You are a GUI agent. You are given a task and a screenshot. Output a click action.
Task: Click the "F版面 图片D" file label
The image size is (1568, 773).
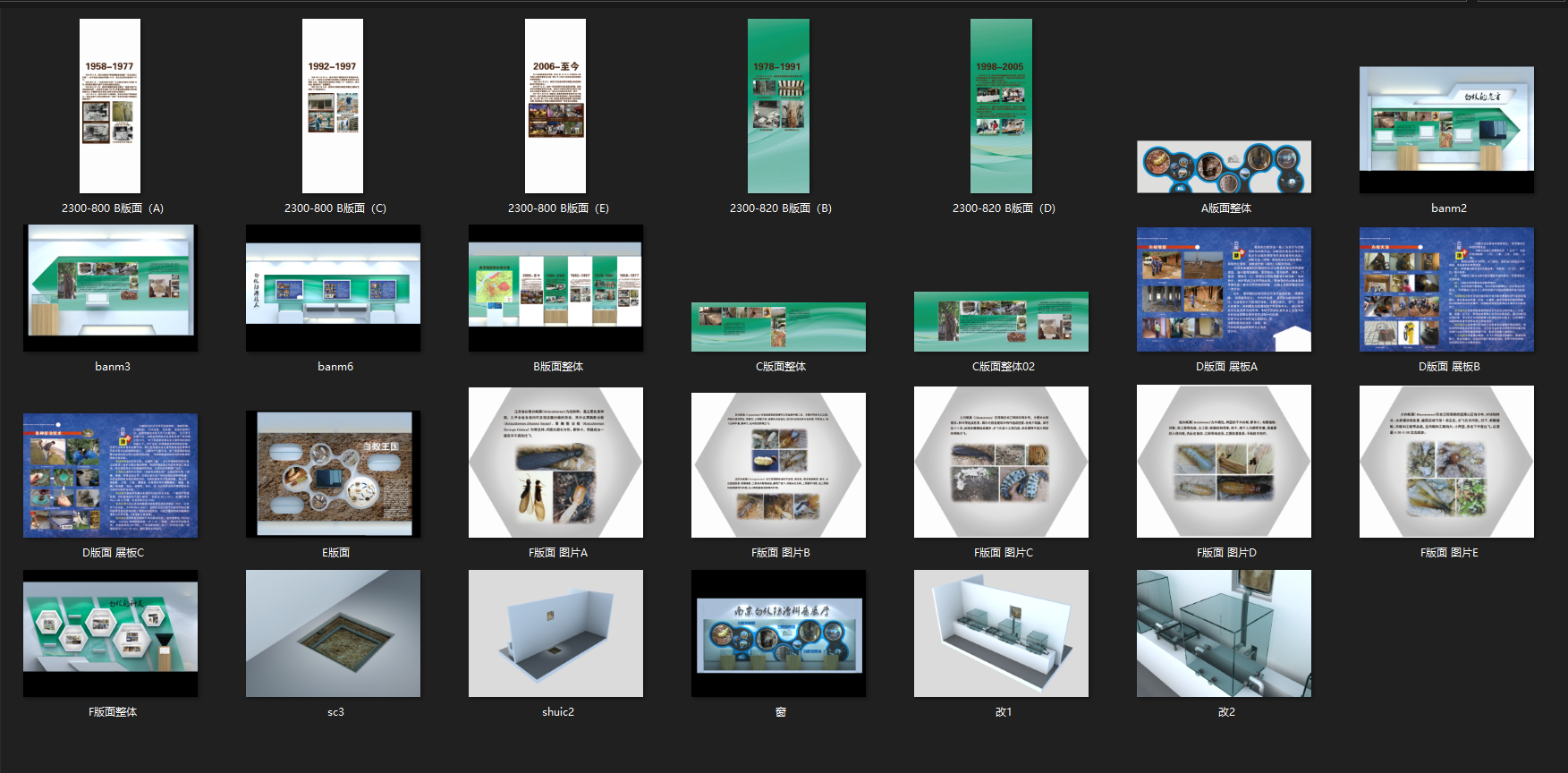(x=1226, y=553)
